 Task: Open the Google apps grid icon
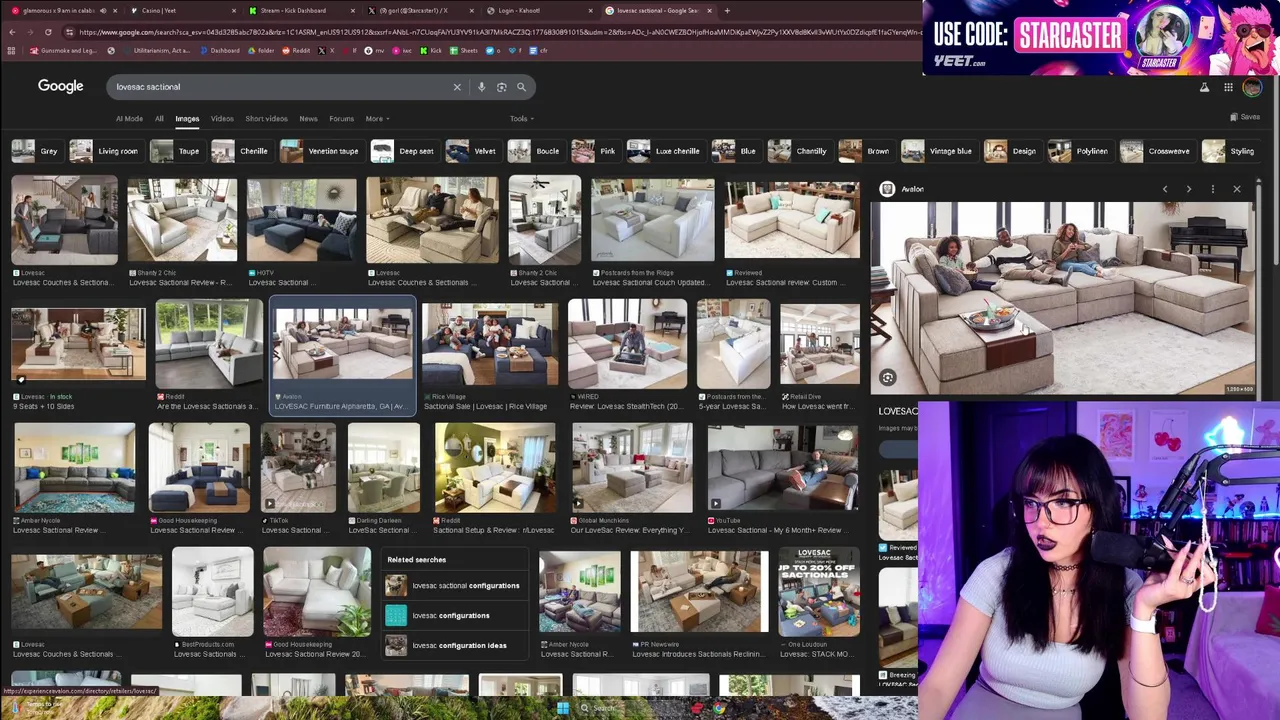(1228, 87)
